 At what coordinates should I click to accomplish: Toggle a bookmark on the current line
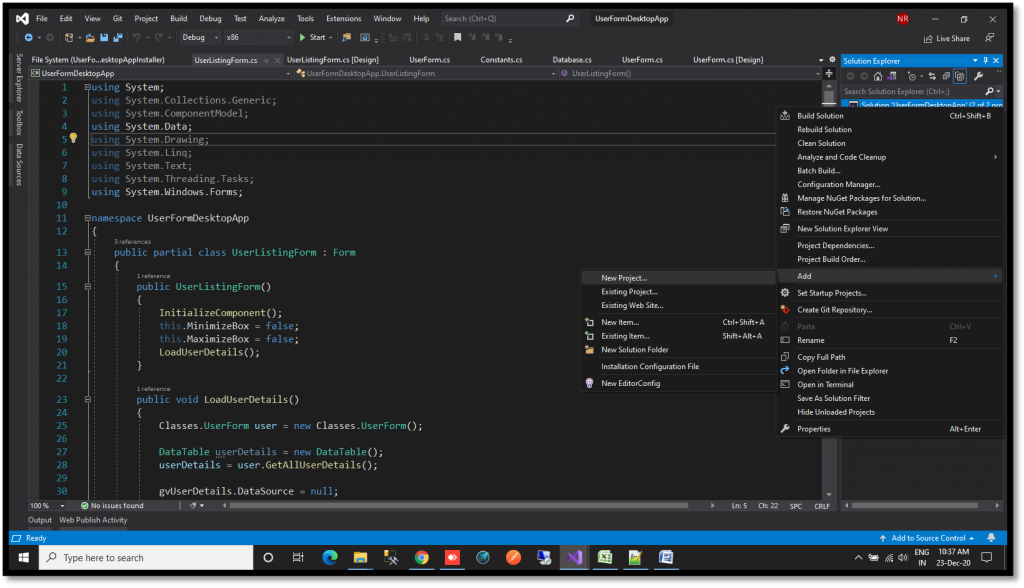tap(458, 38)
